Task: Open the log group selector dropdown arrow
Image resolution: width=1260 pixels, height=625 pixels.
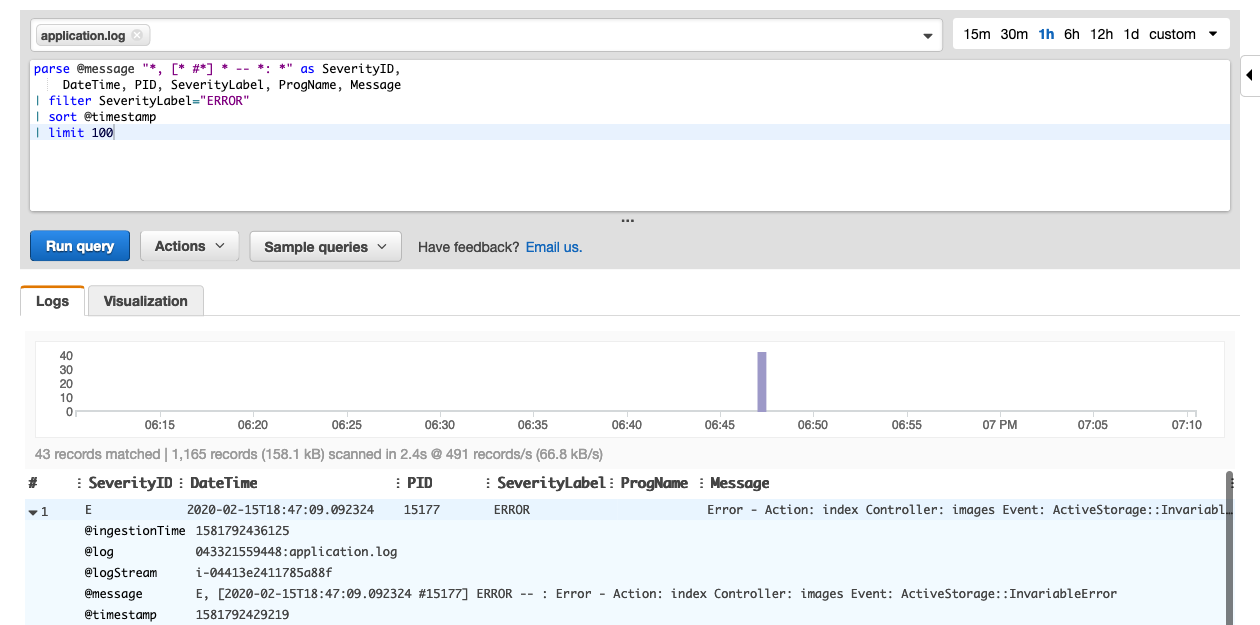Action: point(927,36)
